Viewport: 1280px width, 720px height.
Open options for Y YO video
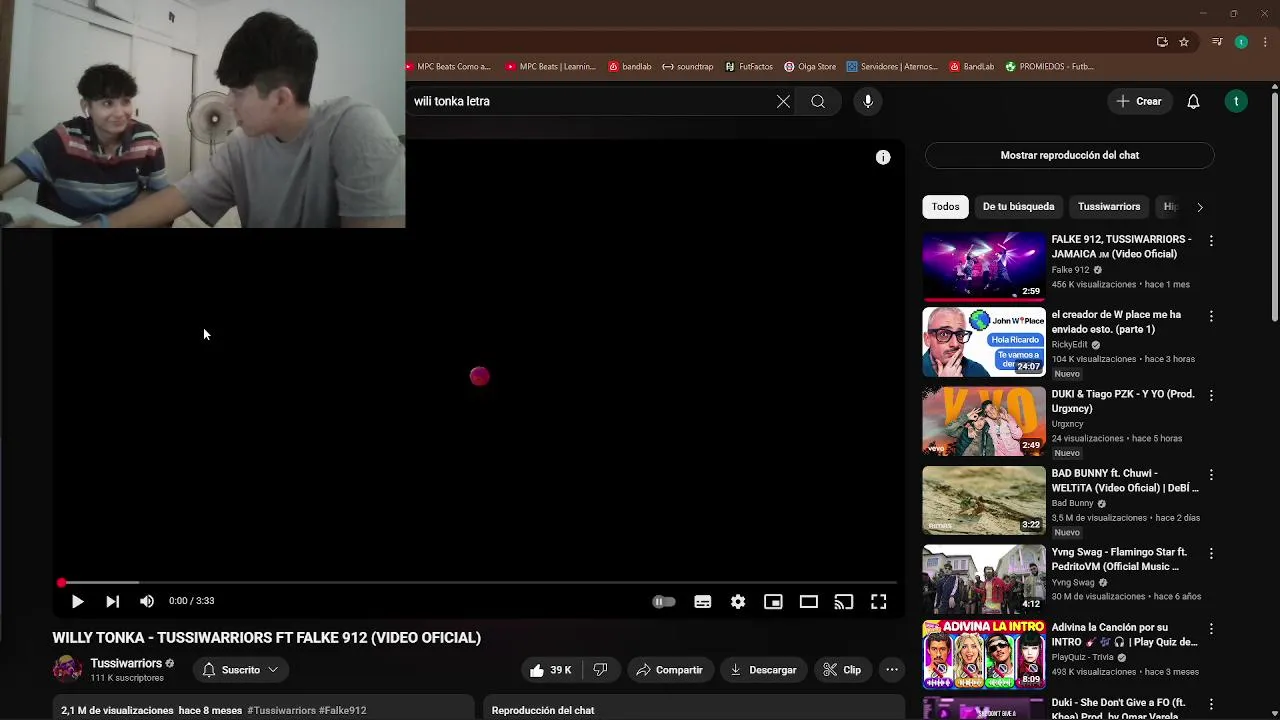point(1211,395)
